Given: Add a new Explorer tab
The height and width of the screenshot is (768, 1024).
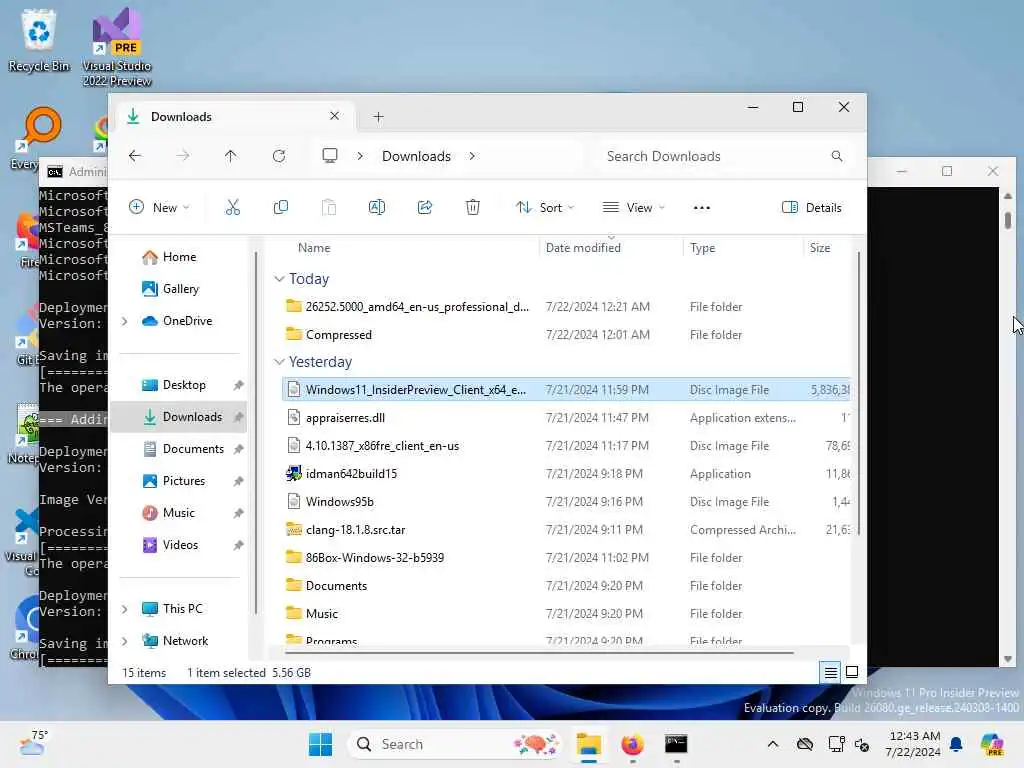Looking at the screenshot, I should [x=378, y=117].
